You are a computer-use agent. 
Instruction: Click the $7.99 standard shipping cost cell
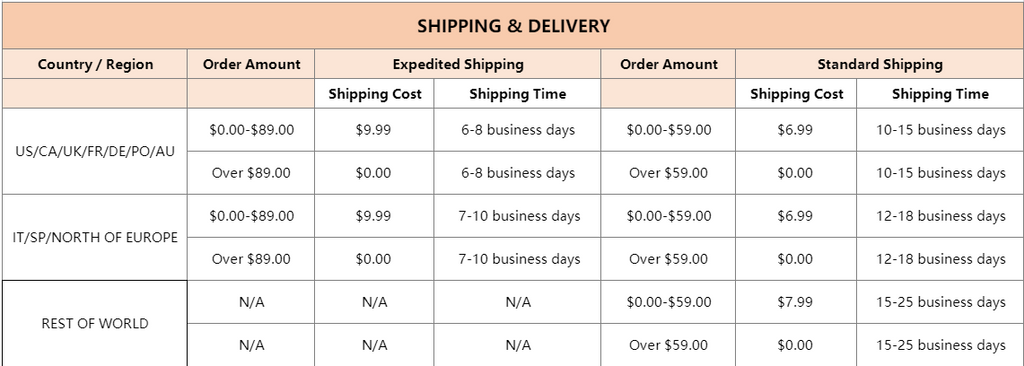pos(795,302)
